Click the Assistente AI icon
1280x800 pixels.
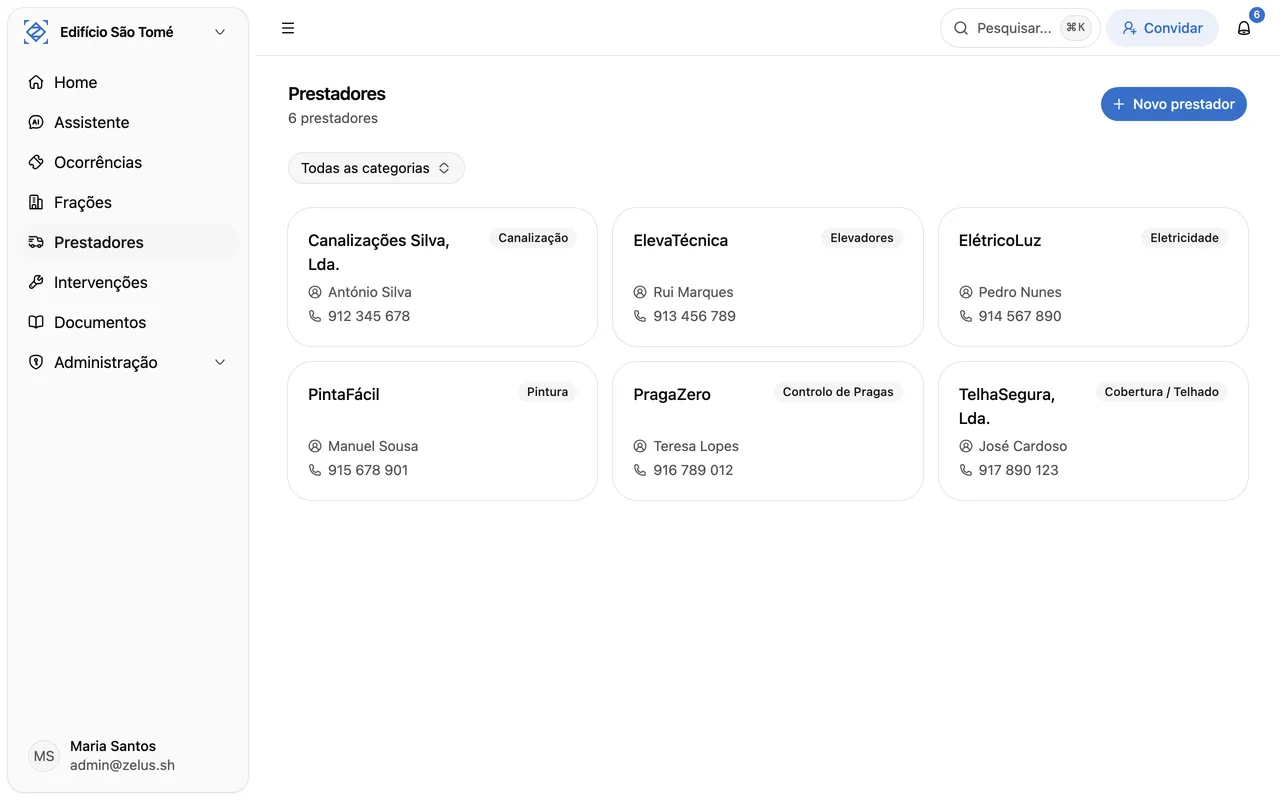(36, 122)
